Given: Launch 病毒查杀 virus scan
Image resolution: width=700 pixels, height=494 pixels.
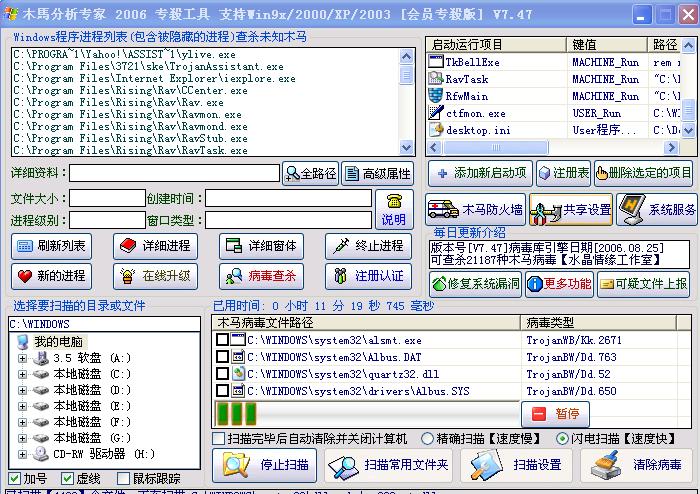Looking at the screenshot, I should pyautogui.click(x=261, y=276).
